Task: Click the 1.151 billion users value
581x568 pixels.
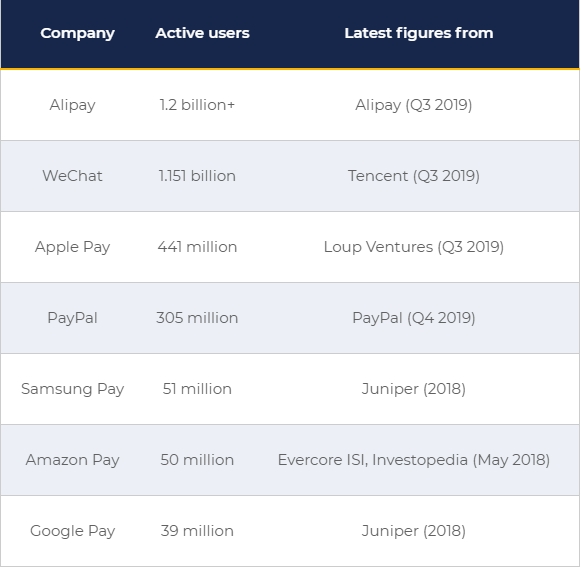Action: point(197,176)
